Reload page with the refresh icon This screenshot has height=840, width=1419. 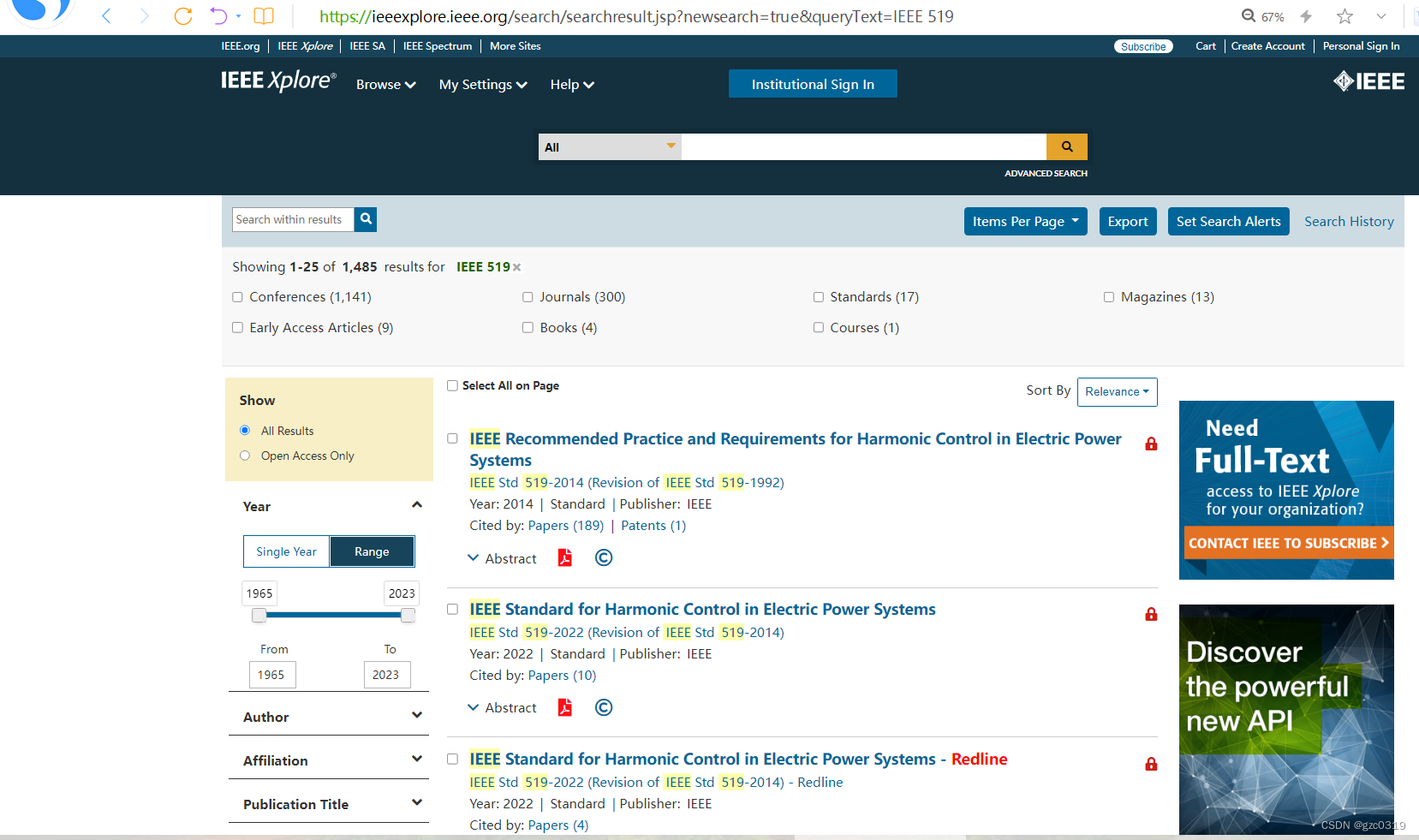click(182, 16)
